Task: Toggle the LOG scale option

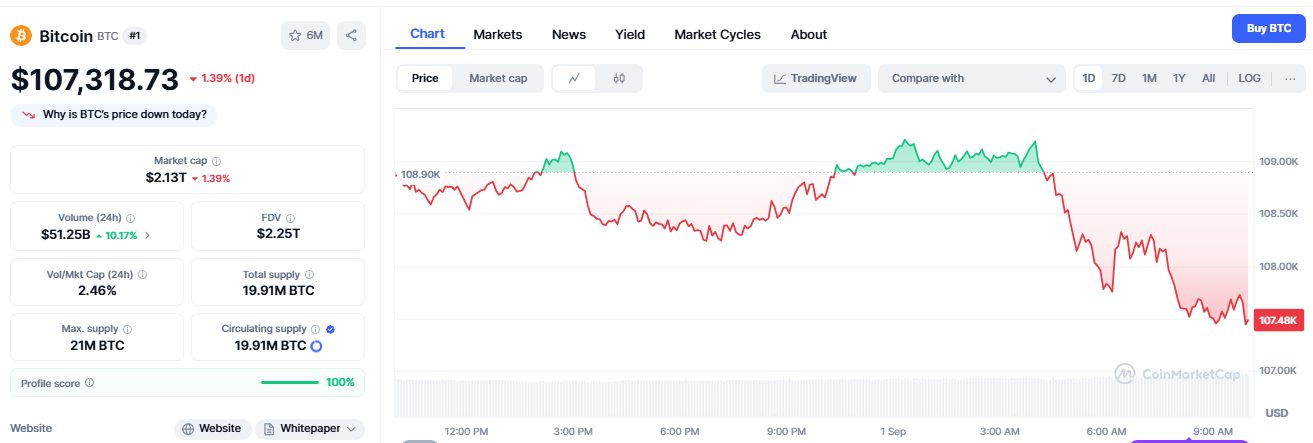Action: click(1249, 78)
